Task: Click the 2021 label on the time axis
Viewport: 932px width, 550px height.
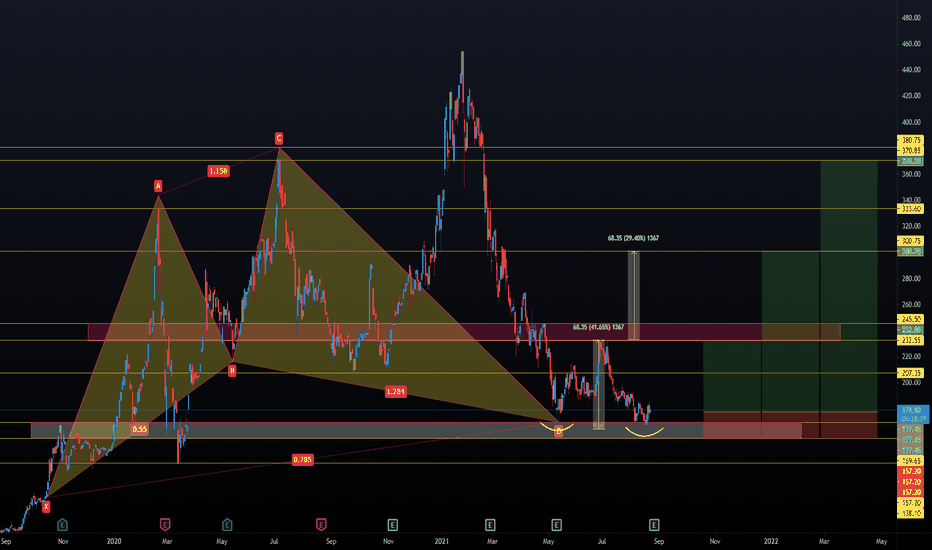Action: pyautogui.click(x=442, y=541)
